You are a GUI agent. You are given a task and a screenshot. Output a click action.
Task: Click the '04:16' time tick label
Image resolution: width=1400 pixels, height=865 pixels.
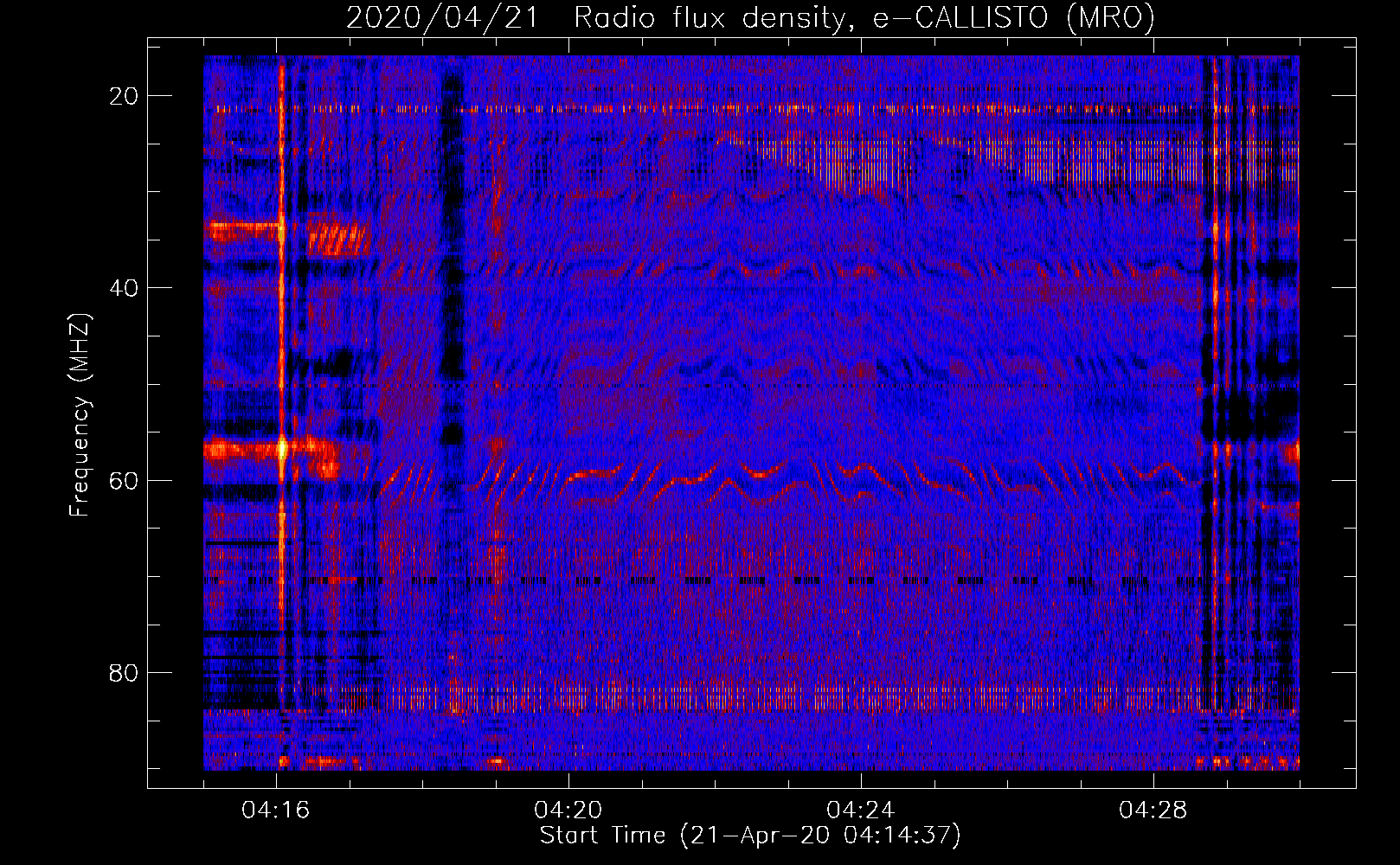[x=276, y=811]
